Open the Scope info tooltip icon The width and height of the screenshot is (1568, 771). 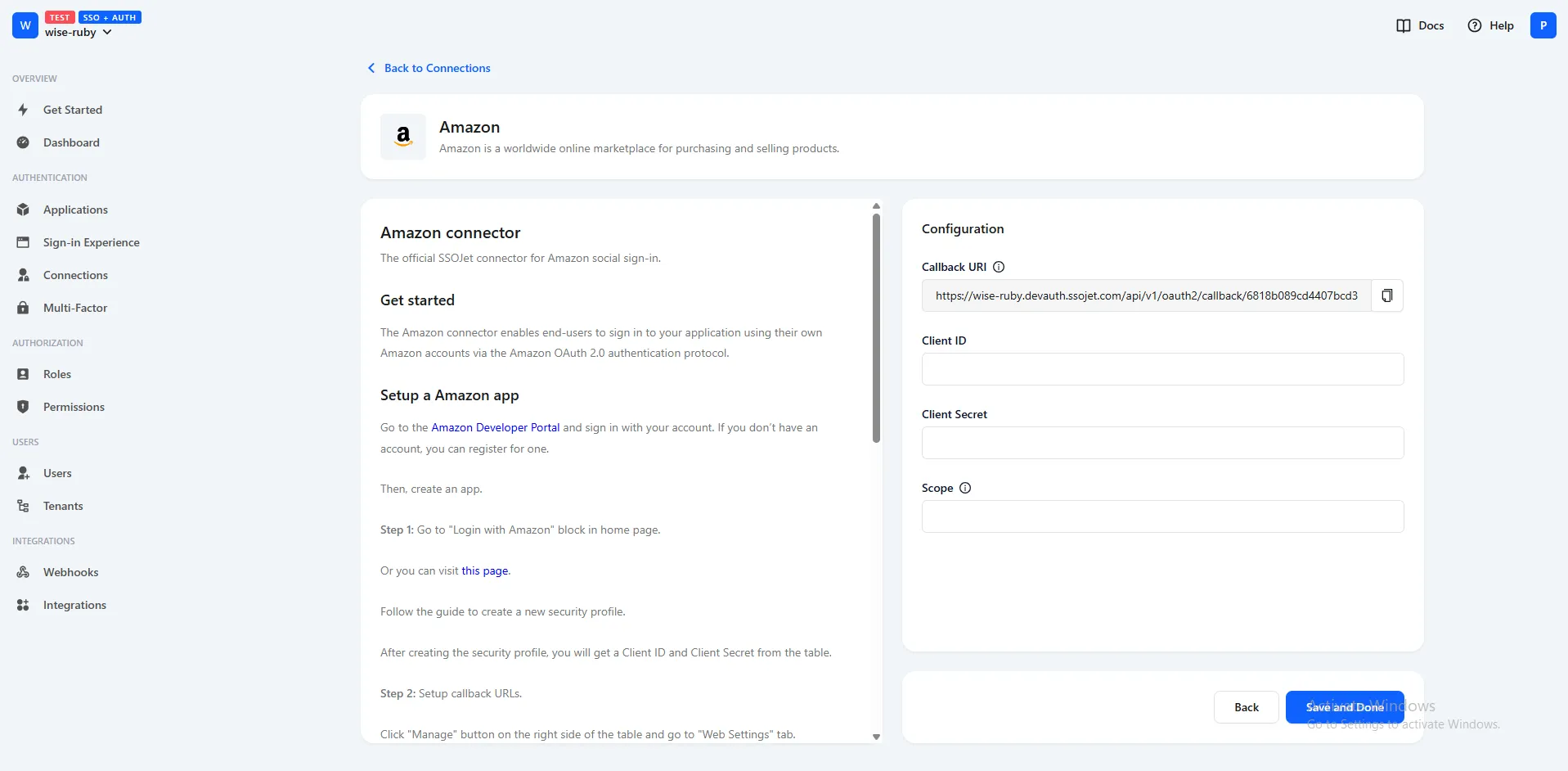[964, 487]
